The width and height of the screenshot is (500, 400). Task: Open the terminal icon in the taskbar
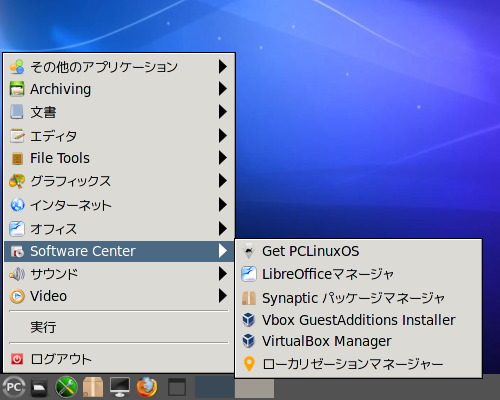(39, 387)
